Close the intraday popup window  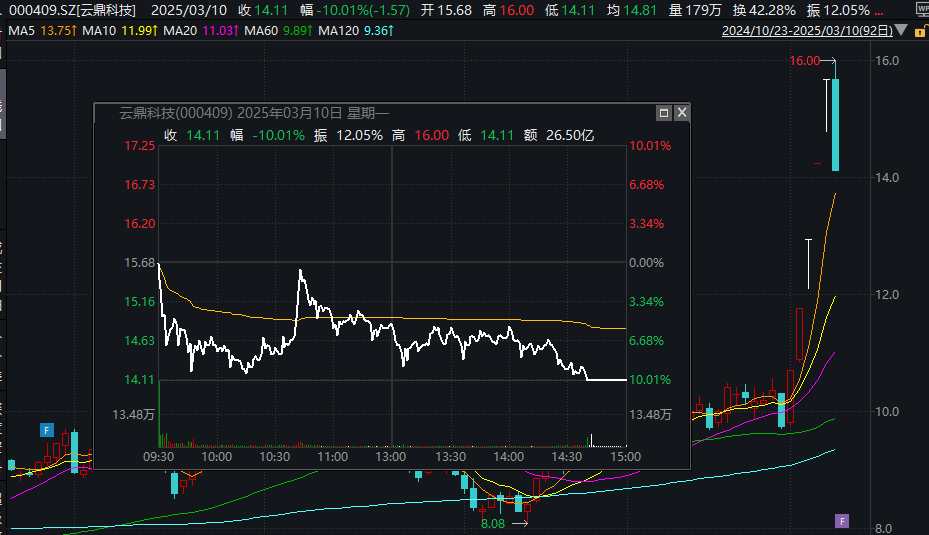(681, 113)
